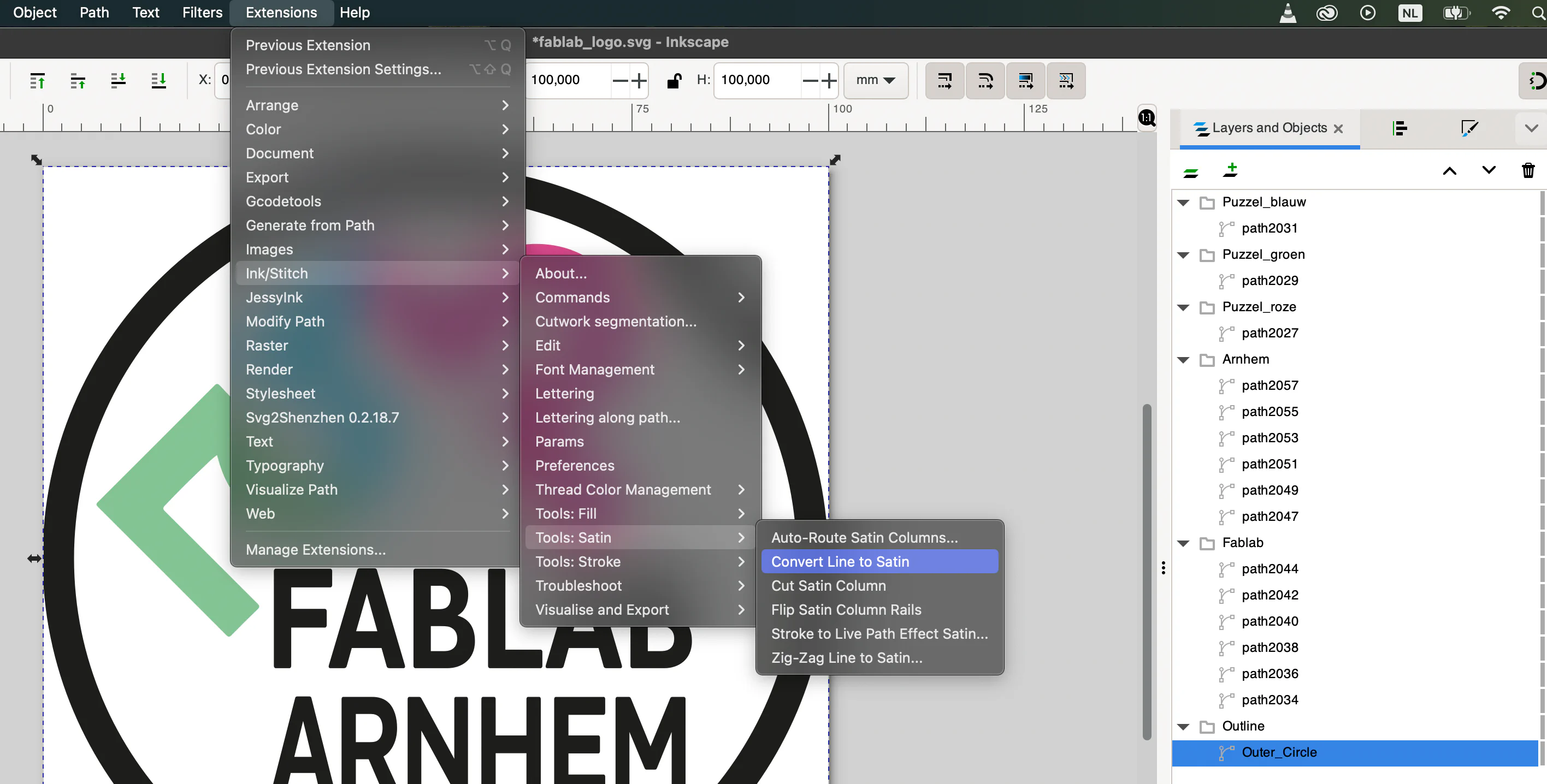Choose Convert Line to Satin
The height and width of the screenshot is (784, 1547).
(x=879, y=561)
